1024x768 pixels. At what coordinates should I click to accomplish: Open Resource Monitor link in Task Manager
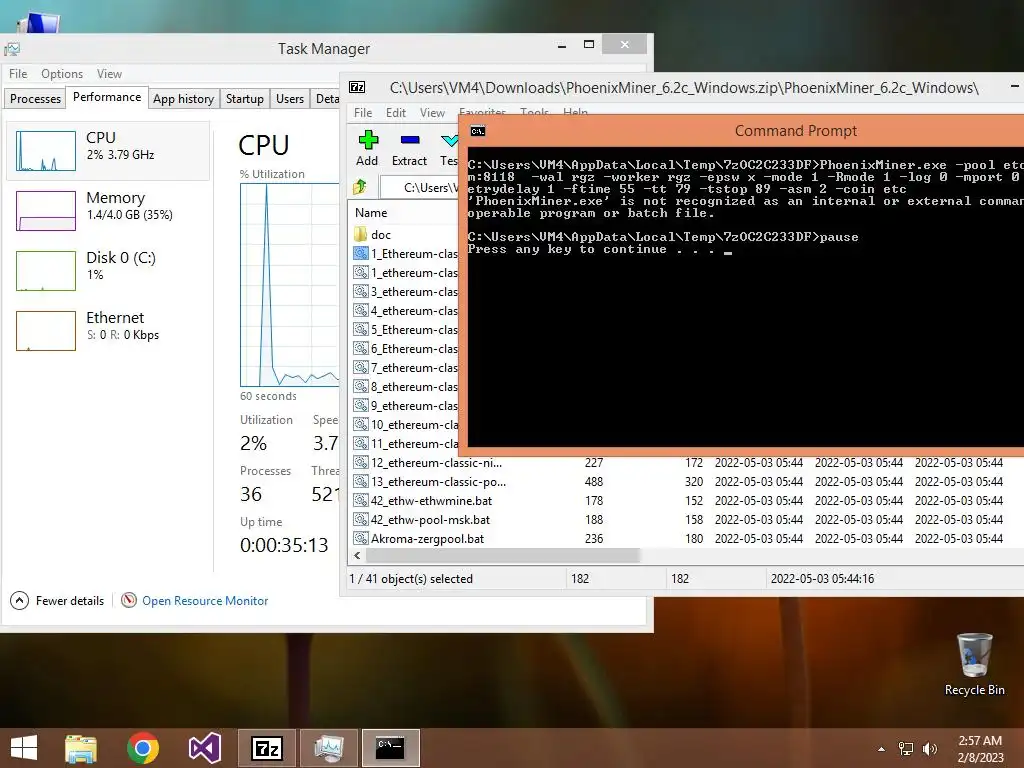click(204, 601)
